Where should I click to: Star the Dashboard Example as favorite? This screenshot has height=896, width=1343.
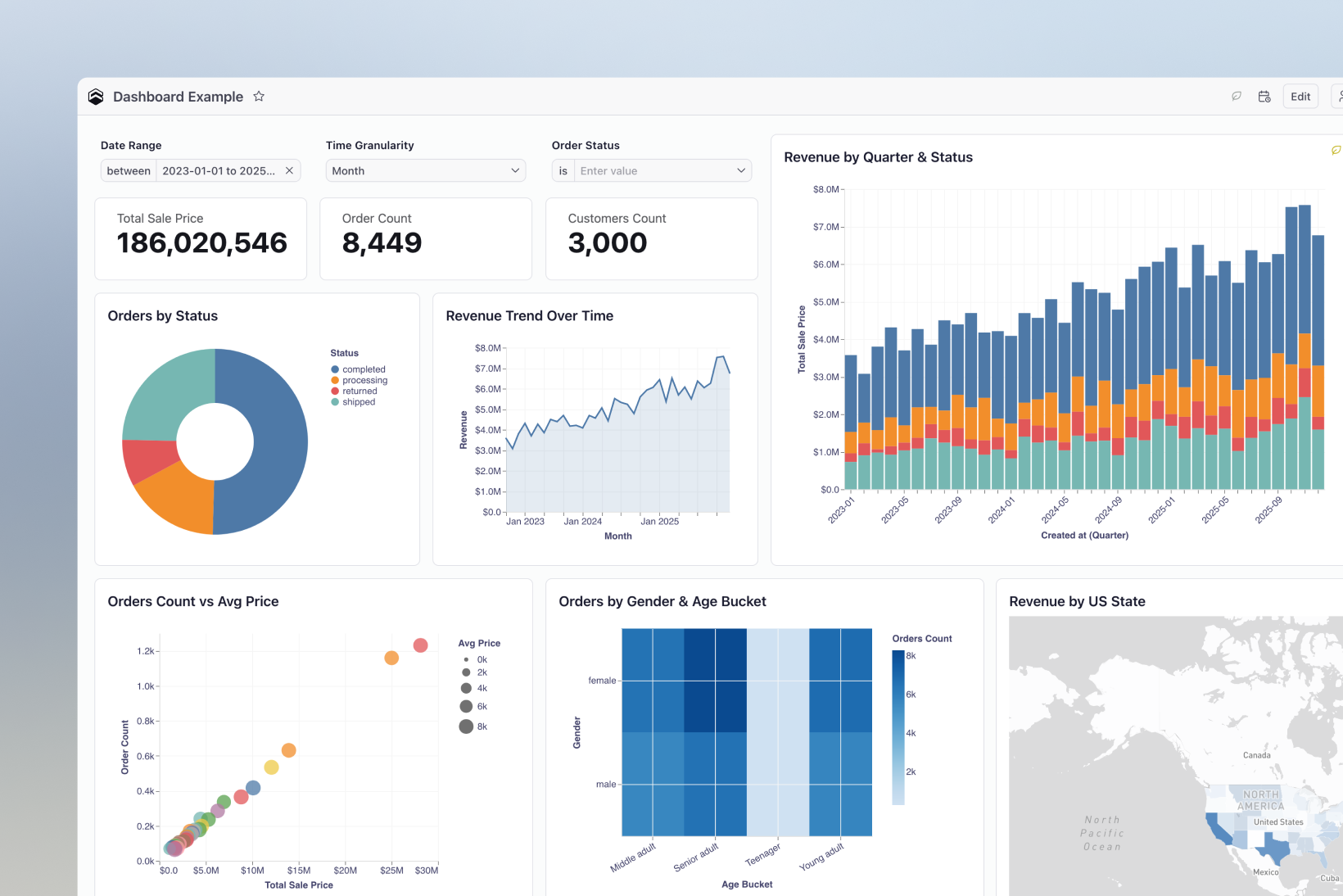point(259,97)
